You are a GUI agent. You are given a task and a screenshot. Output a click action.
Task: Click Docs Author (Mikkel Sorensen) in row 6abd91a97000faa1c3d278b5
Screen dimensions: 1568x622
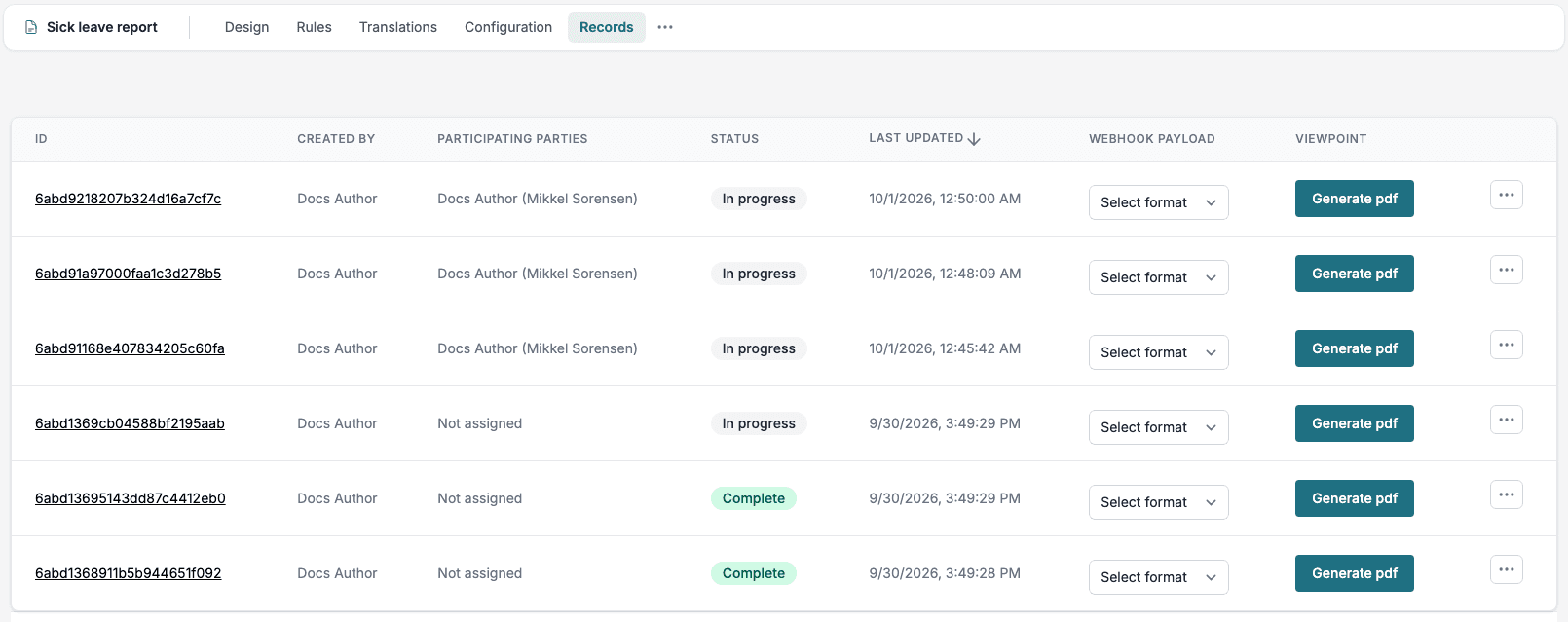(x=538, y=274)
